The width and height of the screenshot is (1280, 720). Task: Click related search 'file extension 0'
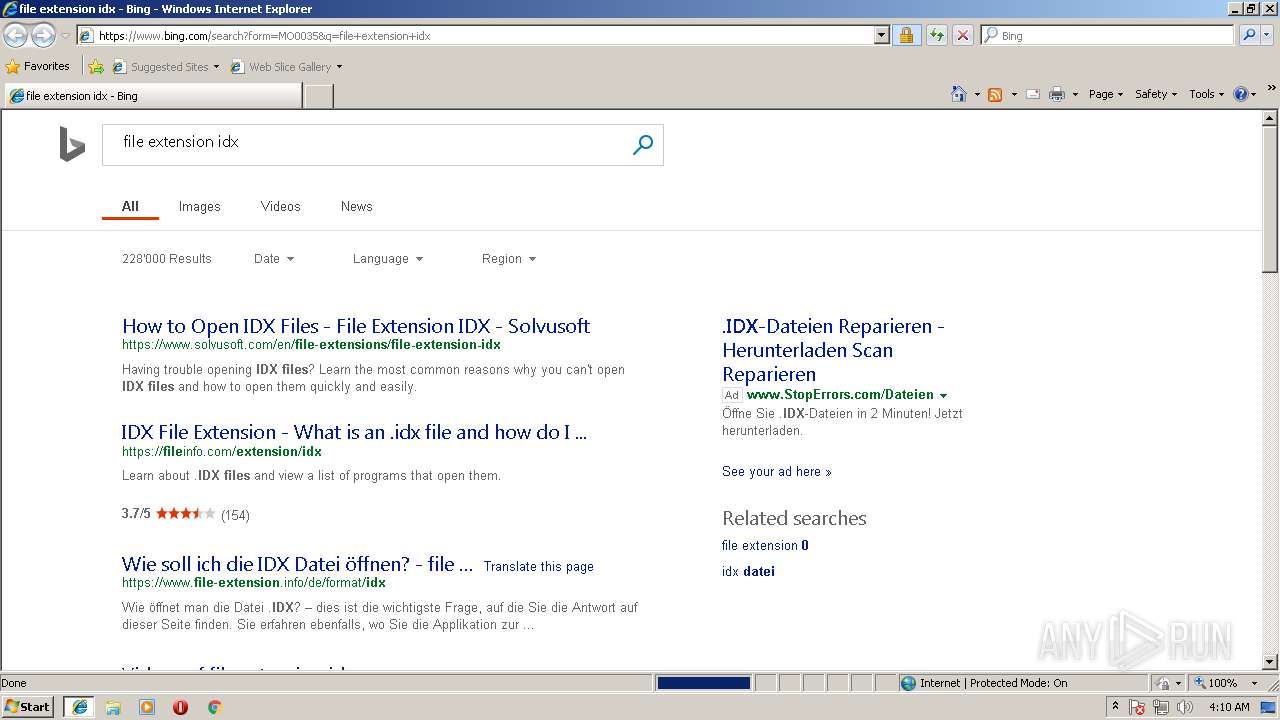click(x=765, y=545)
